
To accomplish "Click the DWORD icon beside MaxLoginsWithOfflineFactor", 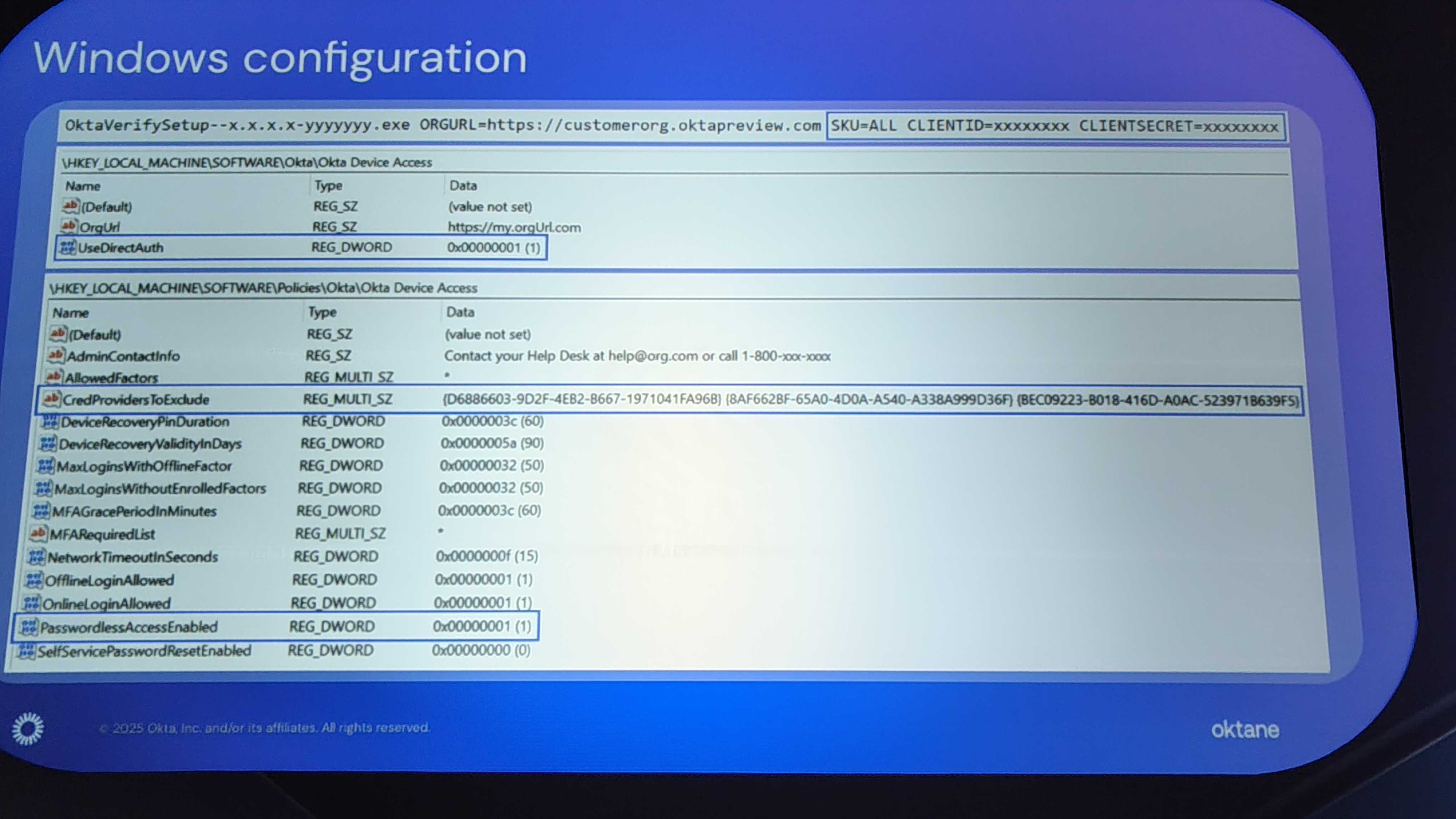I will click(46, 466).
